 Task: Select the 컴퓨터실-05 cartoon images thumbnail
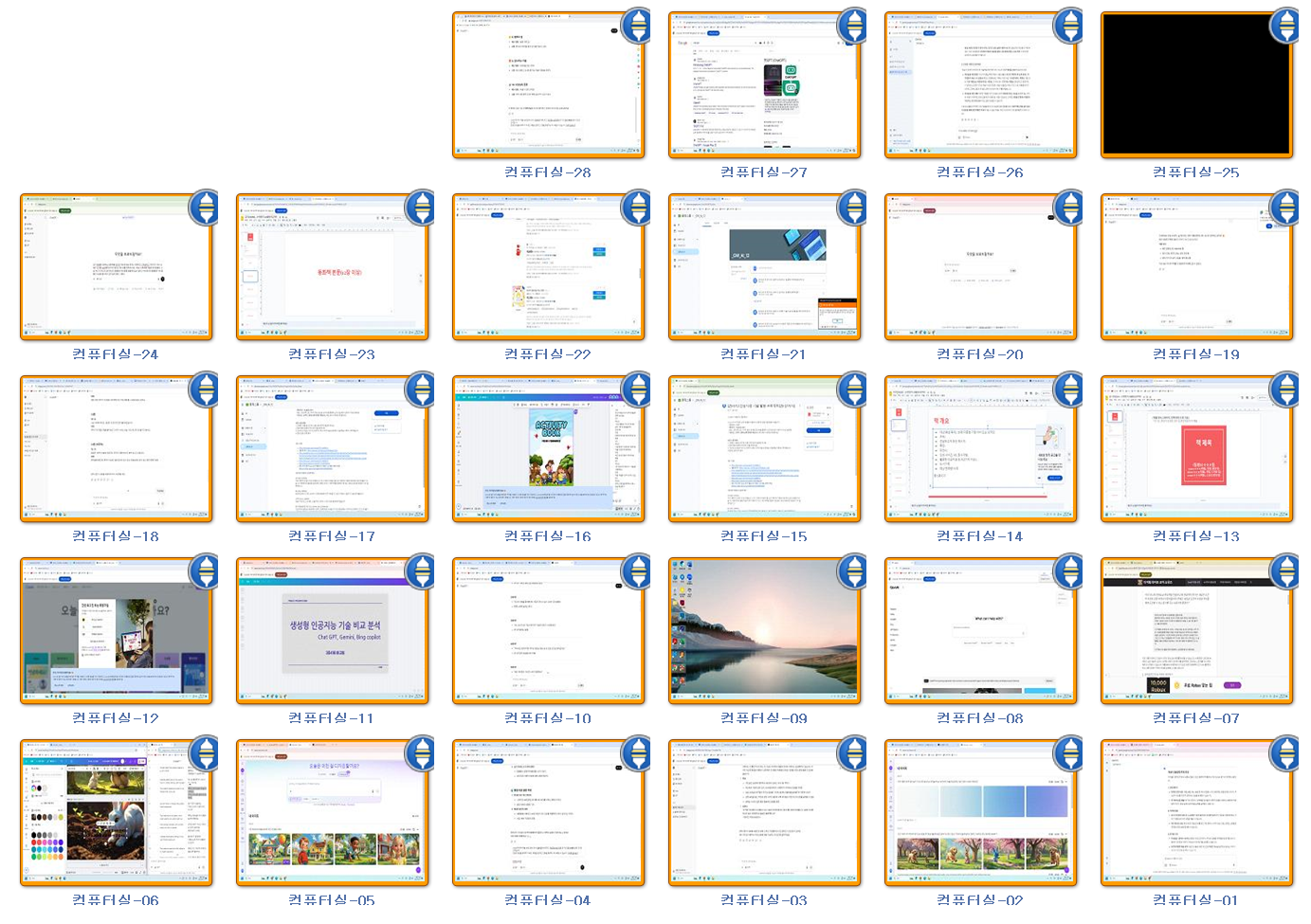coord(332,813)
